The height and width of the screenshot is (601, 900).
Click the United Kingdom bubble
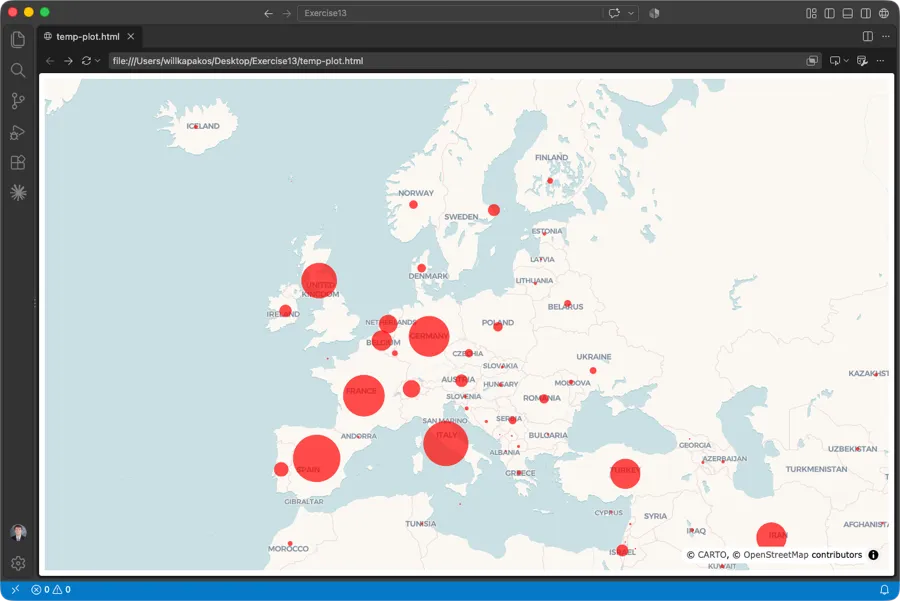pyautogui.click(x=319, y=281)
